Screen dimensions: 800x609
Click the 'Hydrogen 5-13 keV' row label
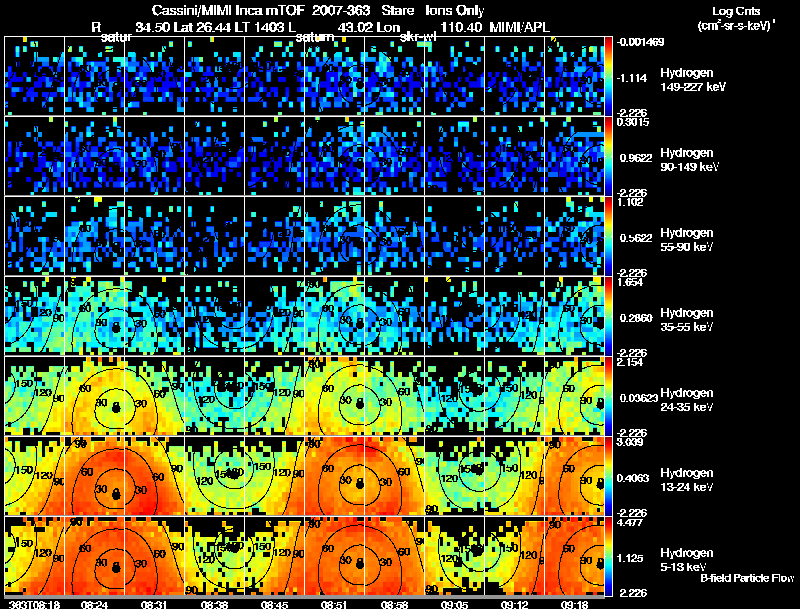point(687,560)
